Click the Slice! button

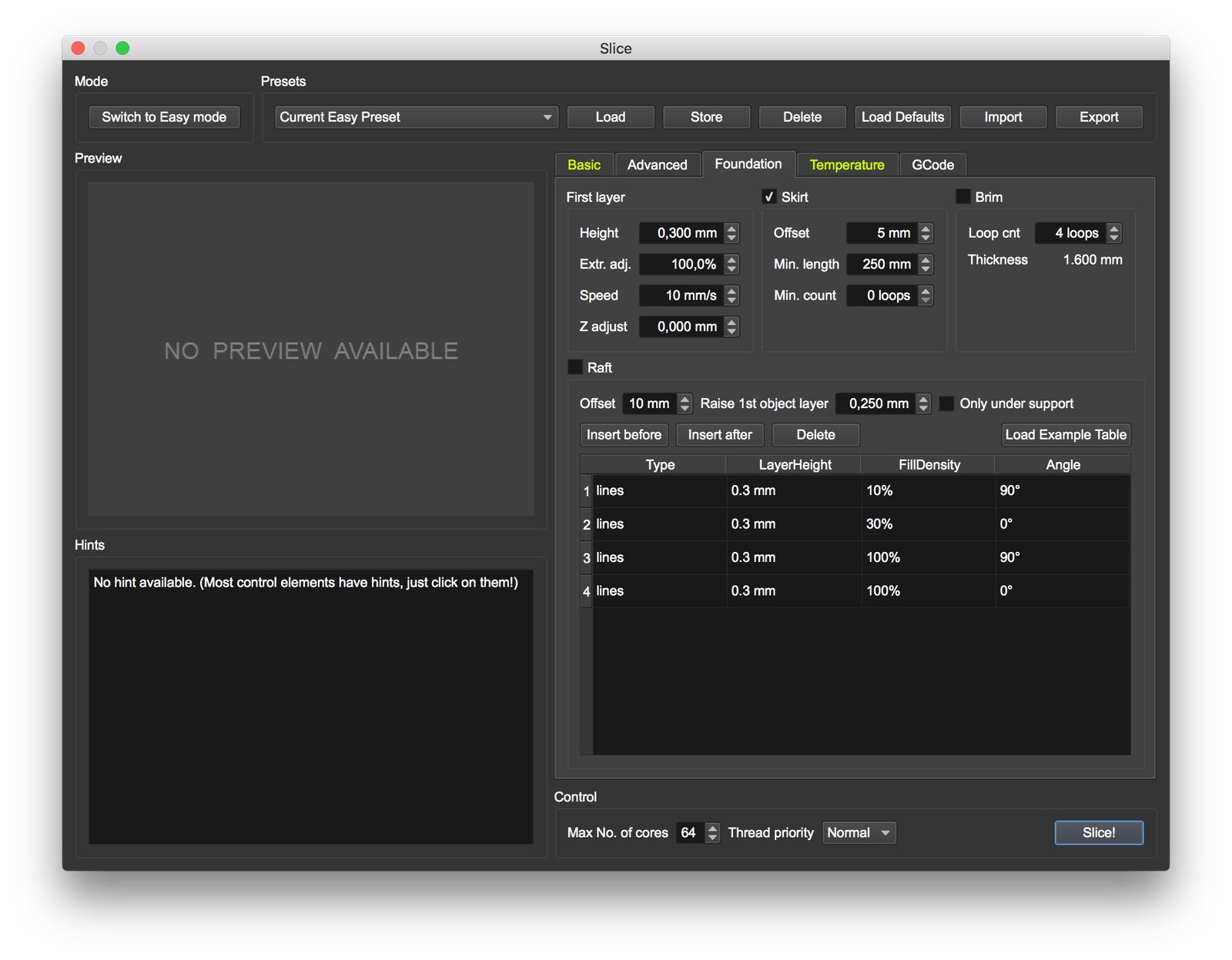(1099, 833)
